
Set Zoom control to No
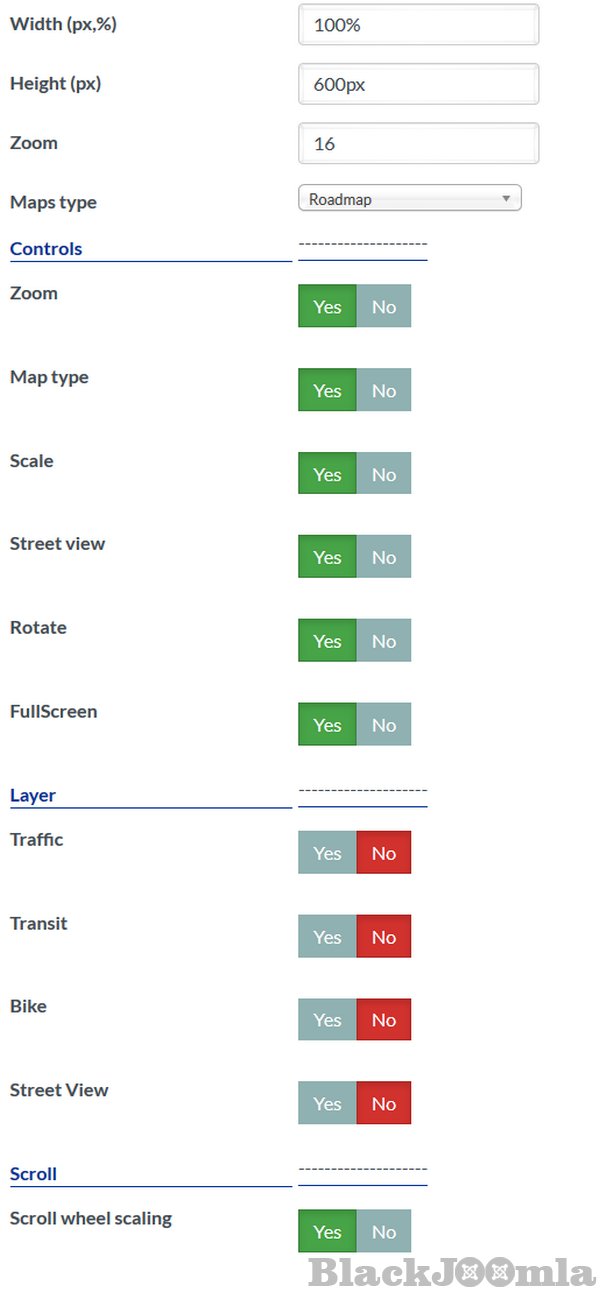tap(384, 307)
